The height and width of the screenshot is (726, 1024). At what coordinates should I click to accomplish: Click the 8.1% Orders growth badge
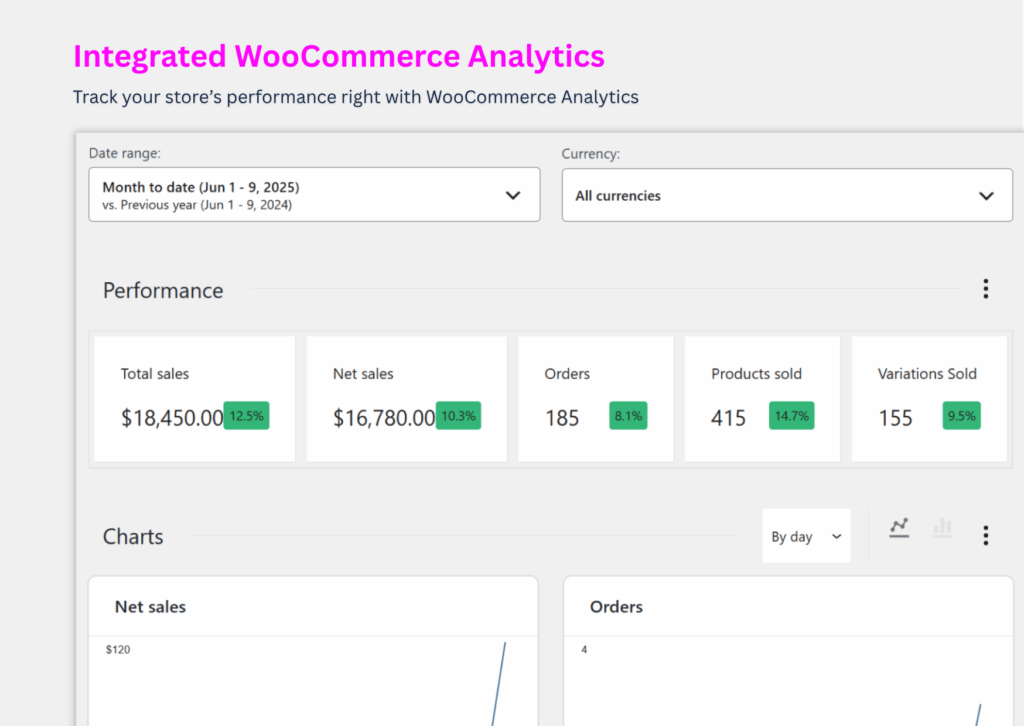(x=628, y=416)
